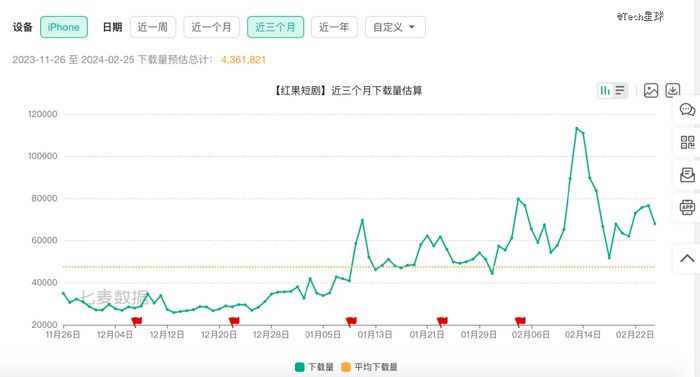Select the 近一年 date range

click(334, 27)
